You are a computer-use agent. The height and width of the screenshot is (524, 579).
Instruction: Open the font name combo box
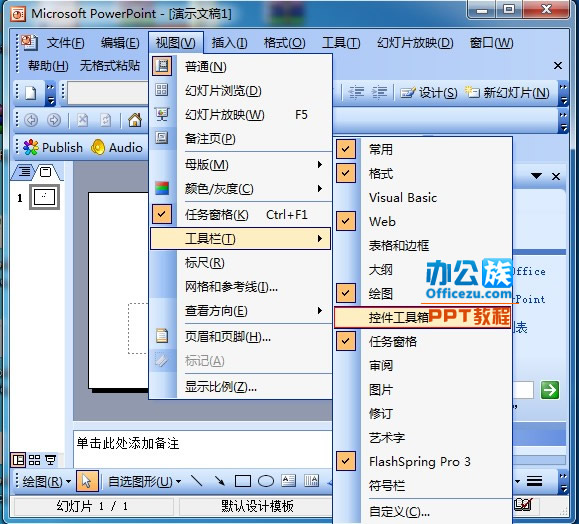click(108, 93)
